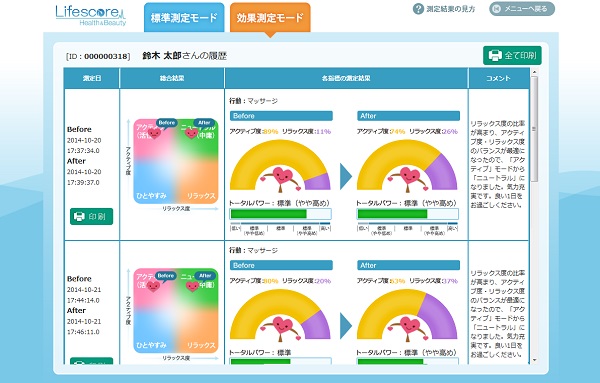Click the history list scrollbar thumb
The image size is (600, 383).
534,129
